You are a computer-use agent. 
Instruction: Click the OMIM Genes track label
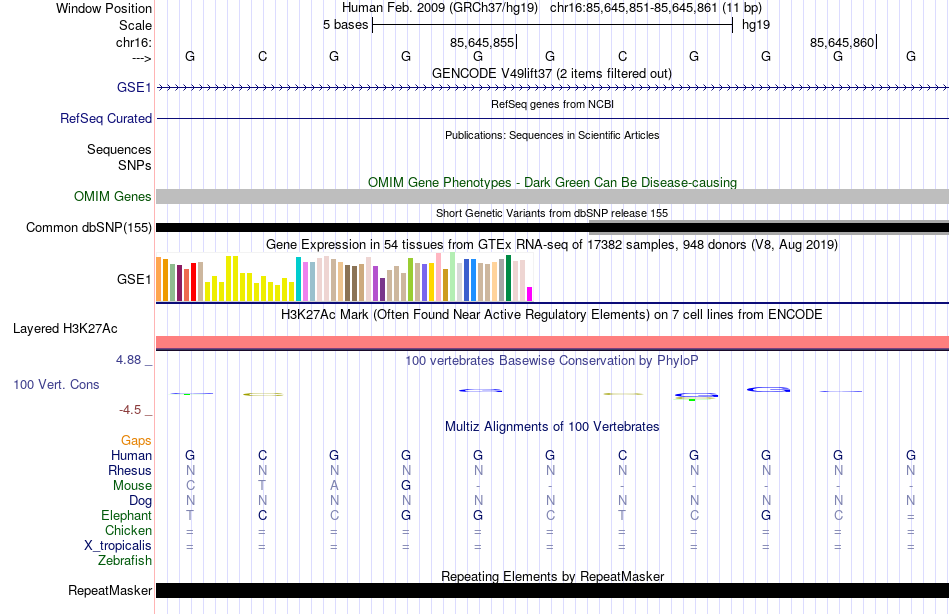[112, 196]
